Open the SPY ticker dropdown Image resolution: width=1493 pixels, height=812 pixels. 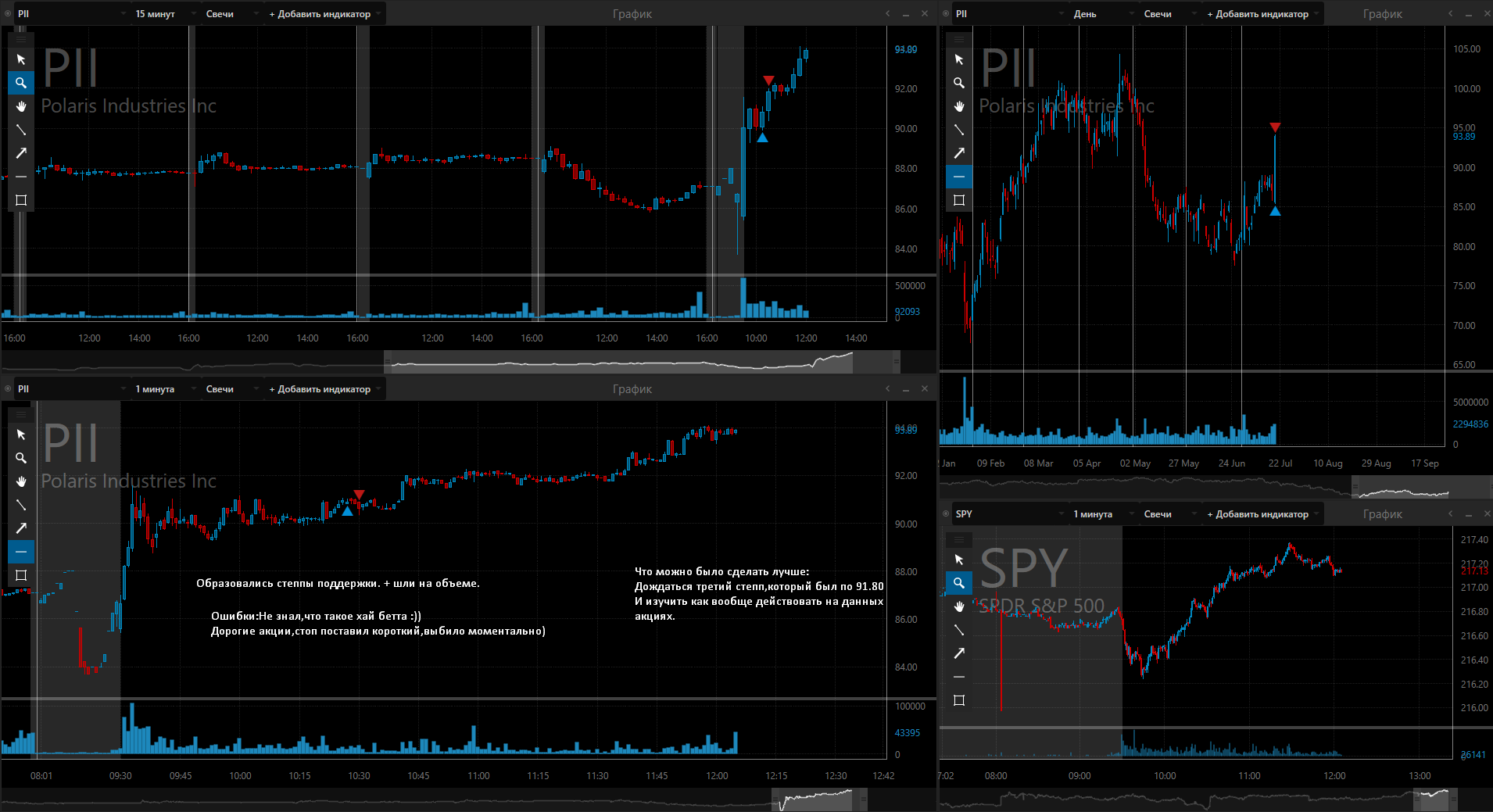(x=1009, y=513)
